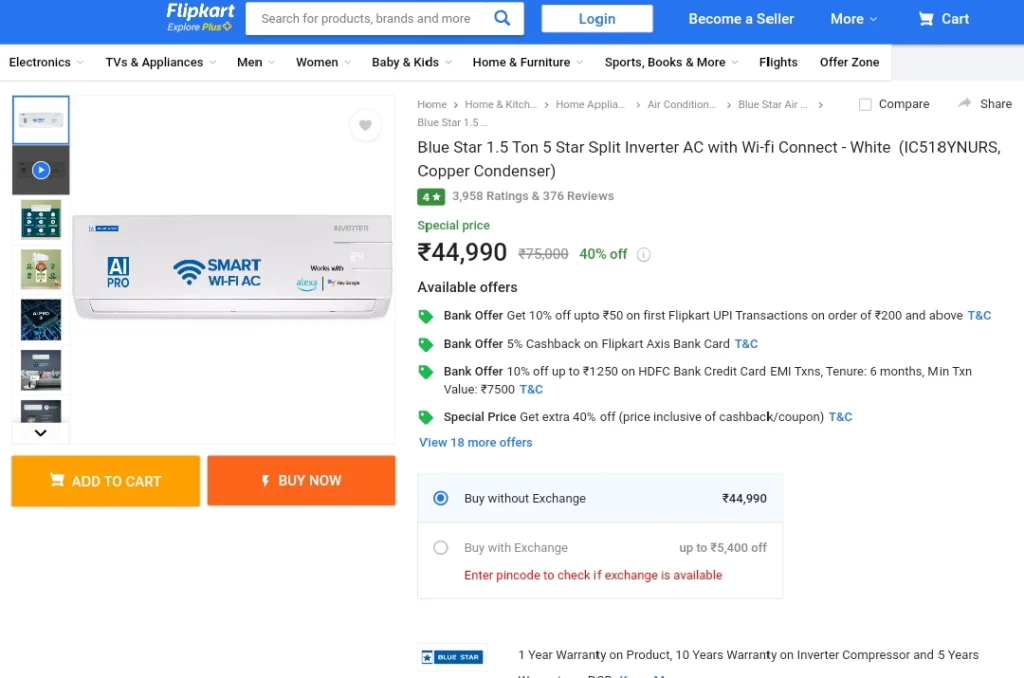Screen dimensions: 1024x678
Task: Click the 4 star rating badge
Action: (431, 197)
